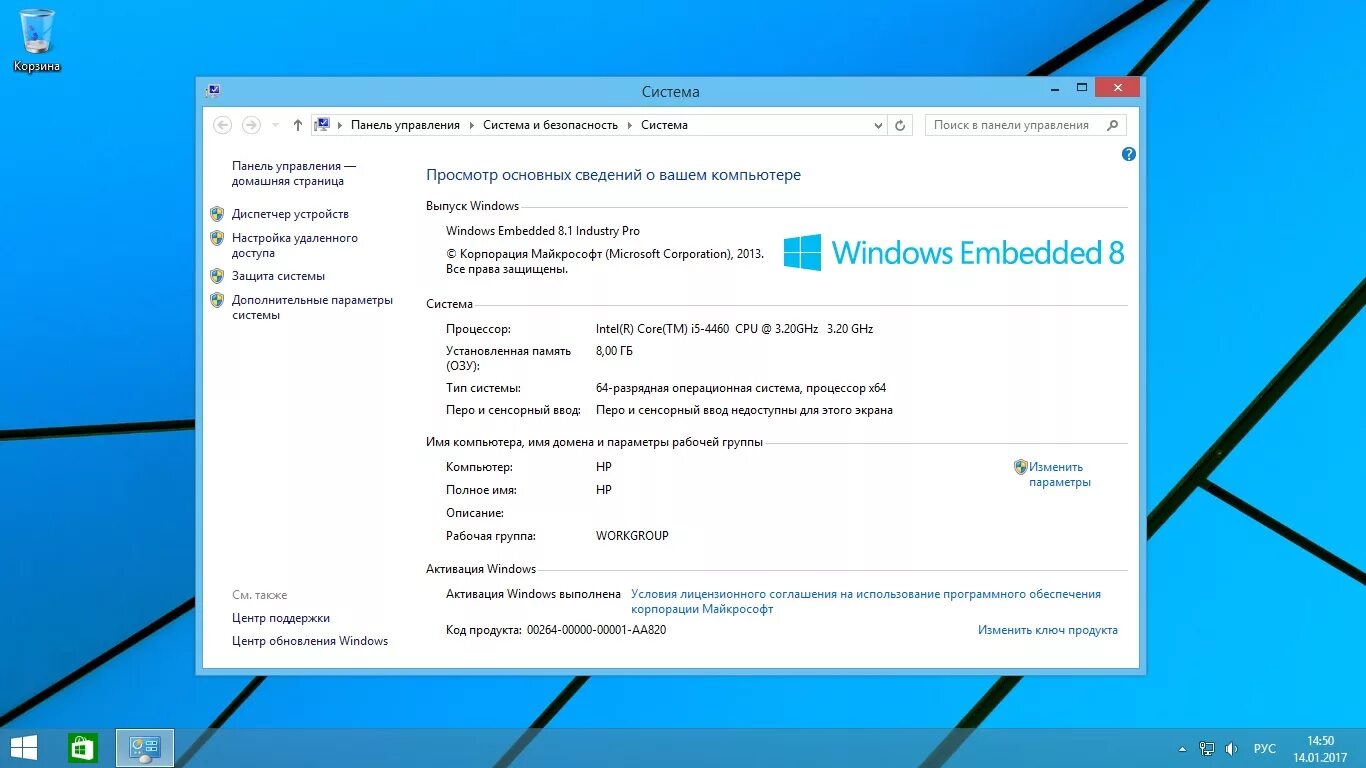Open the address bar dropdown arrow
1366x768 pixels.
tap(877, 124)
